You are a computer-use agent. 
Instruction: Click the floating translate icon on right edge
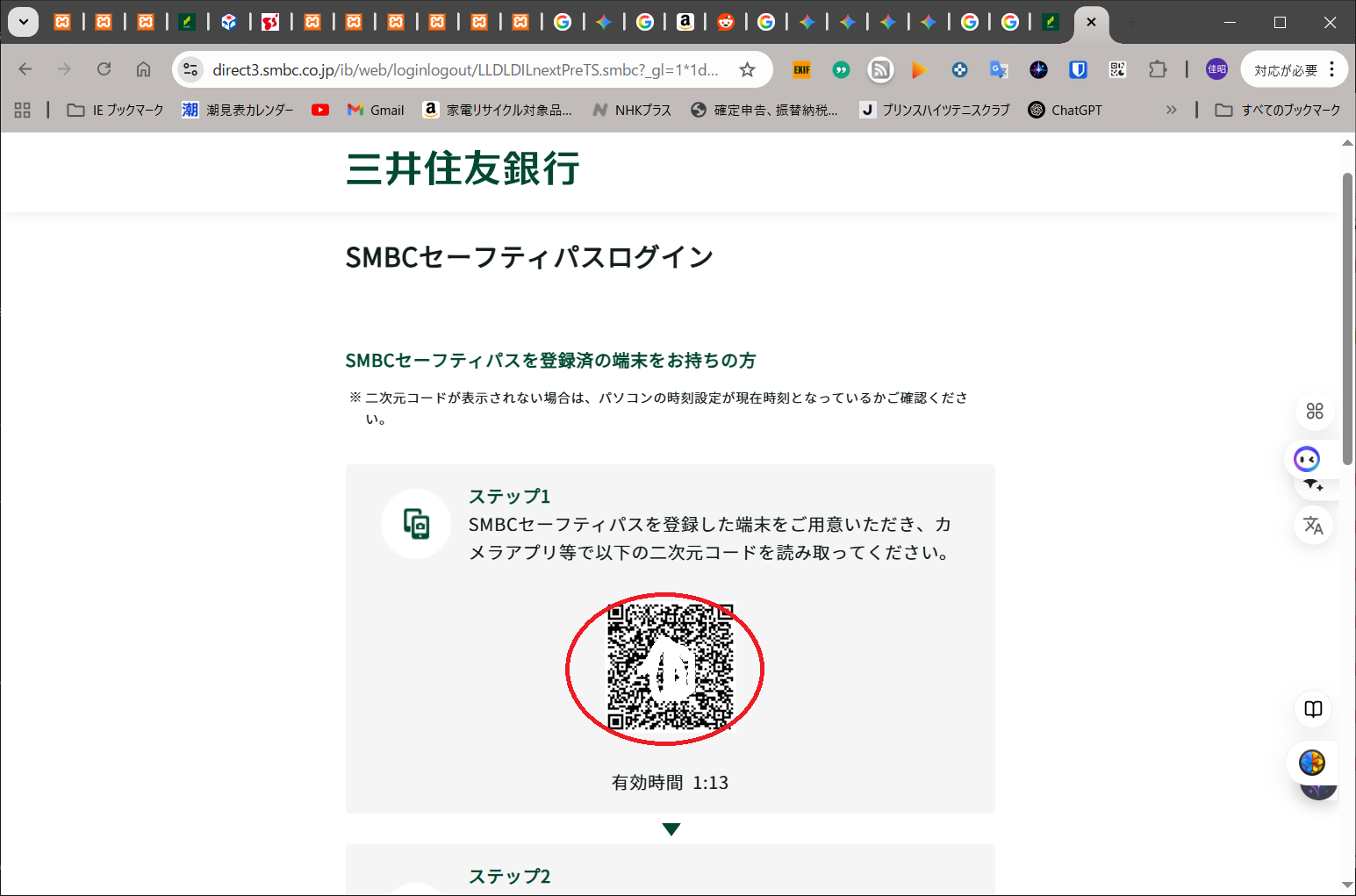pyautogui.click(x=1313, y=526)
